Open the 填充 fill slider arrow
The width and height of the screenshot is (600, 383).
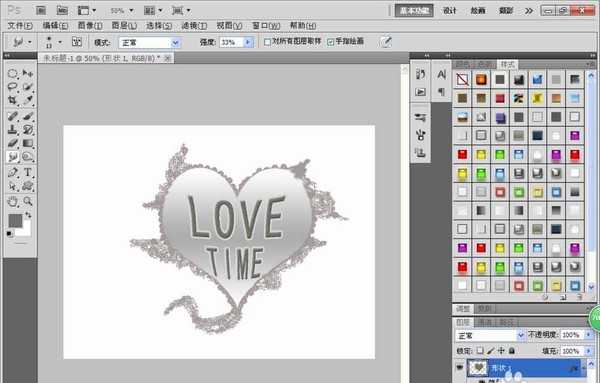pyautogui.click(x=589, y=351)
